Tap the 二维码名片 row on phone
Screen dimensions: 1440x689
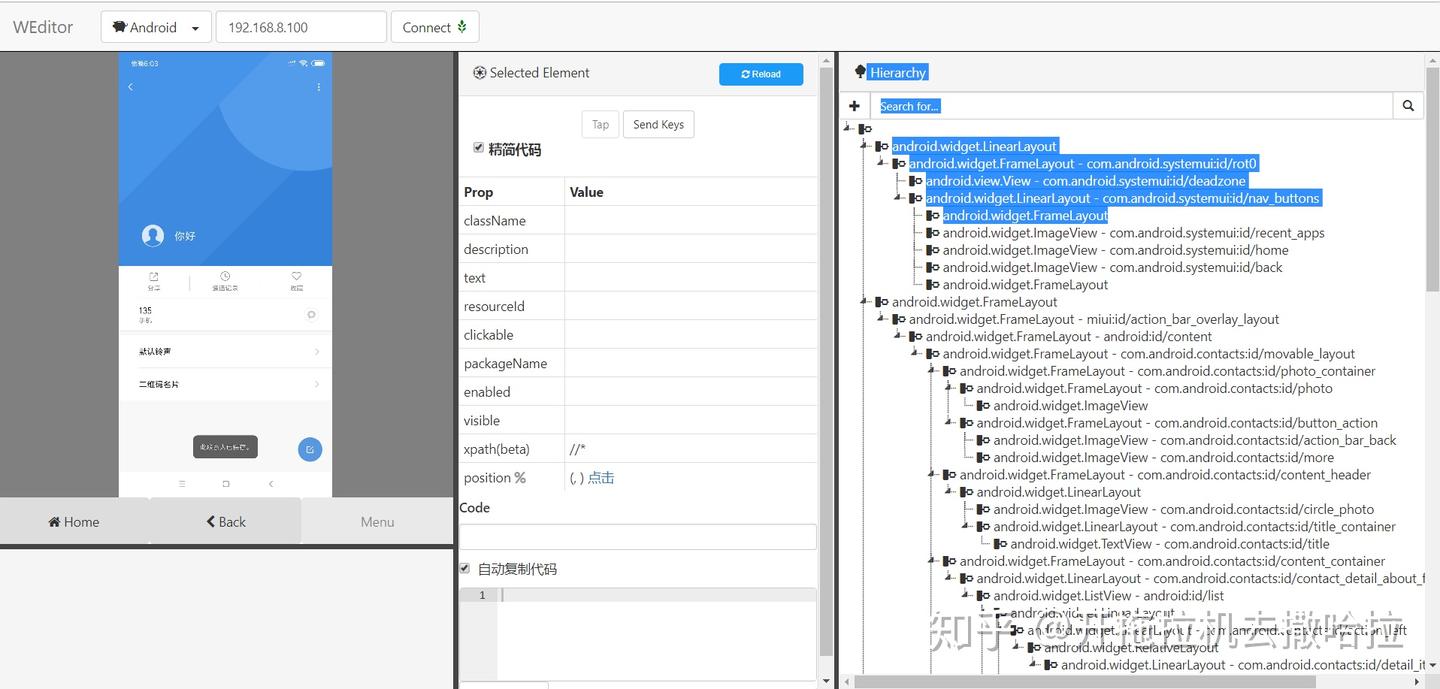pos(225,384)
